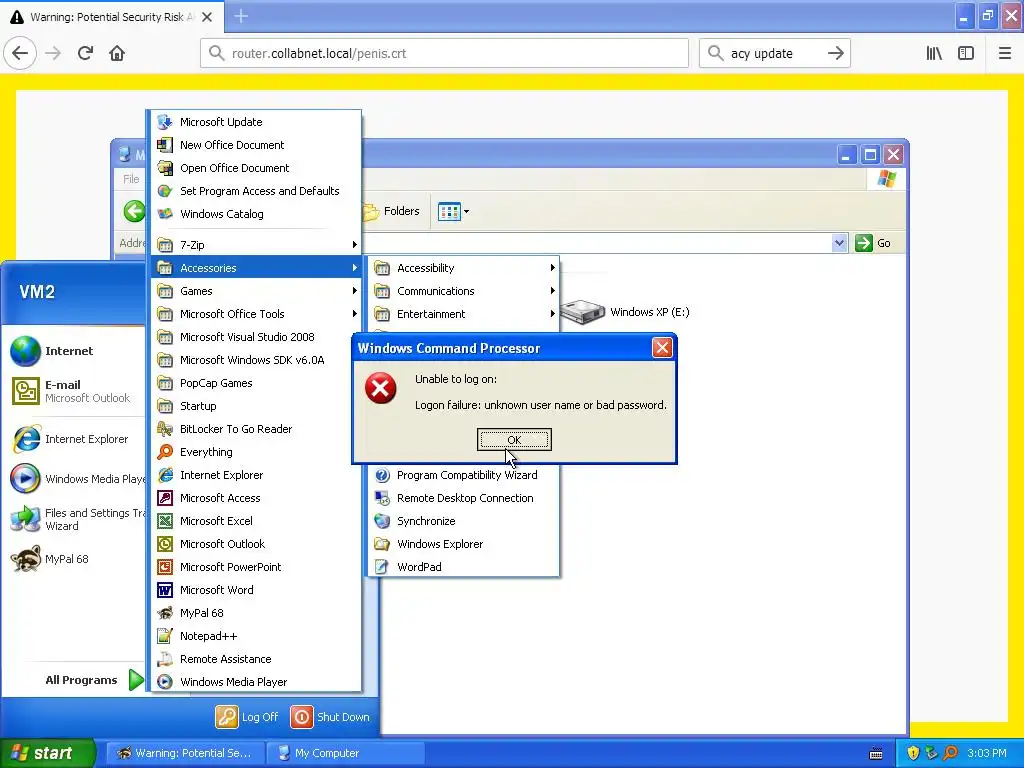
Task: Launch Microsoft Access
Action: point(256,498)
